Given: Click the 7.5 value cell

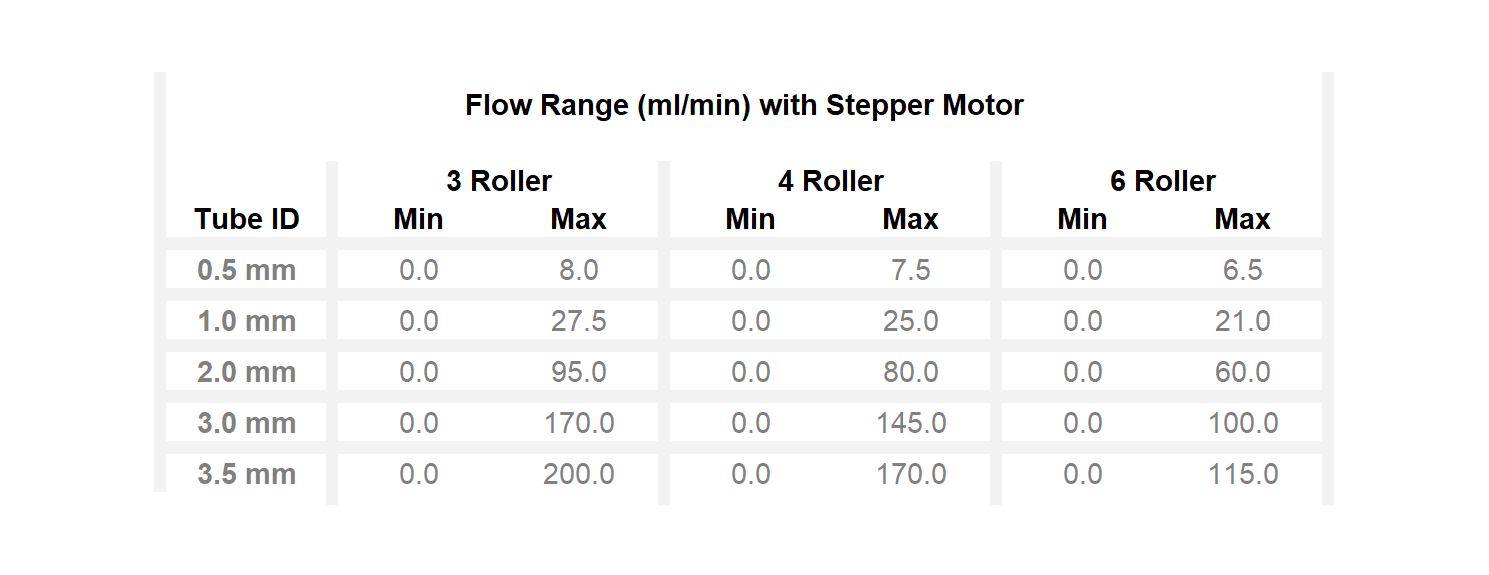Looking at the screenshot, I should [x=911, y=270].
